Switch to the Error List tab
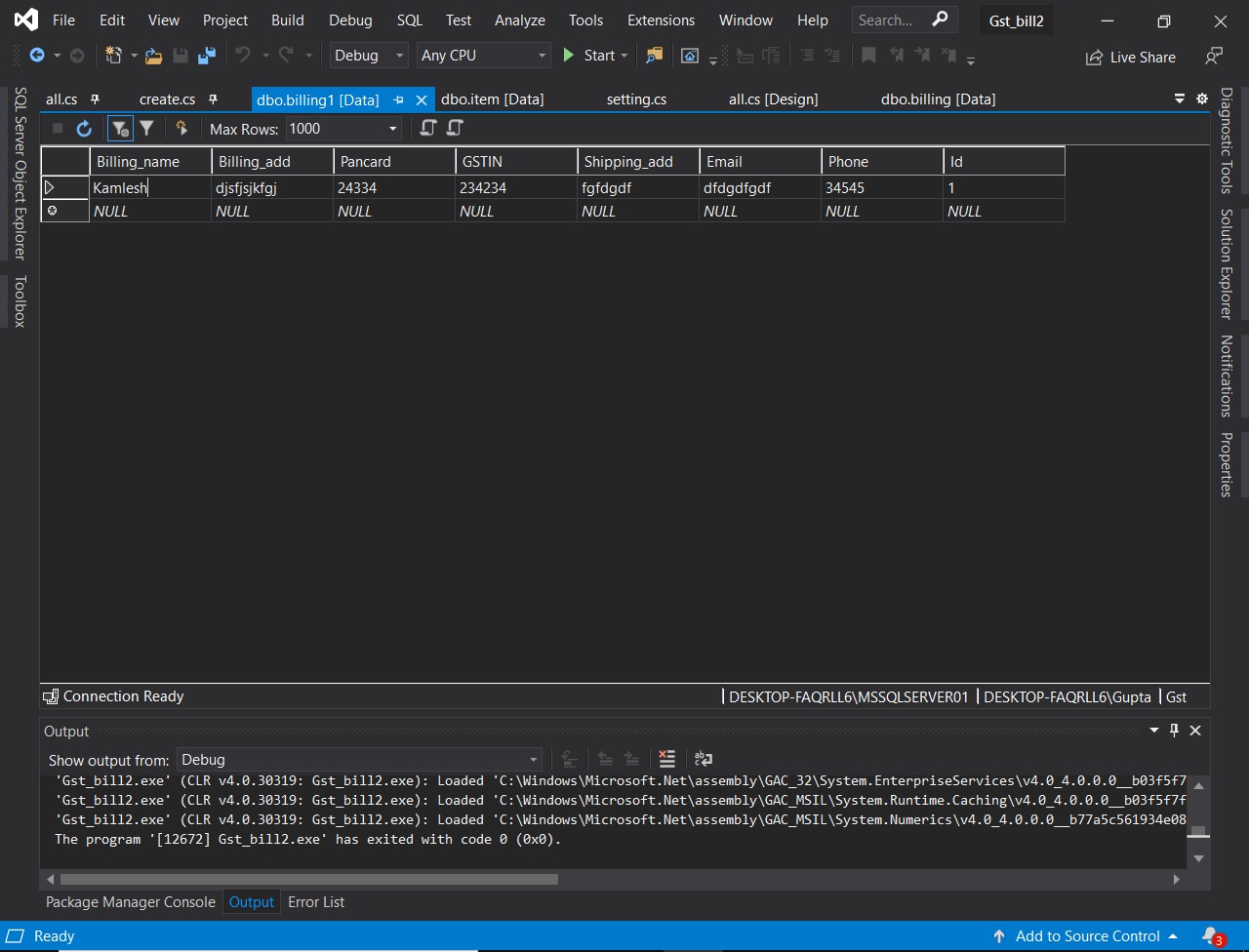 (316, 902)
